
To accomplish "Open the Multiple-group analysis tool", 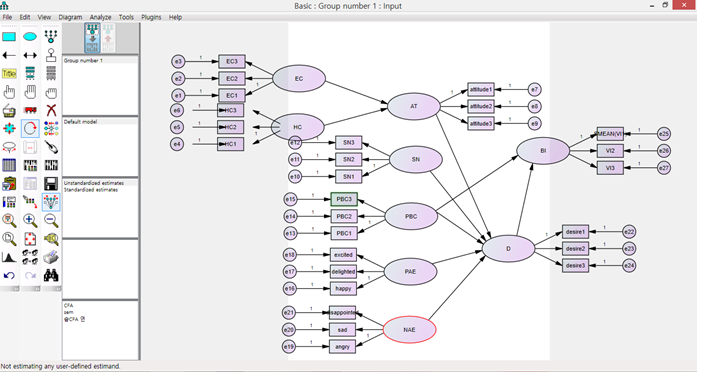I will coord(30,257).
